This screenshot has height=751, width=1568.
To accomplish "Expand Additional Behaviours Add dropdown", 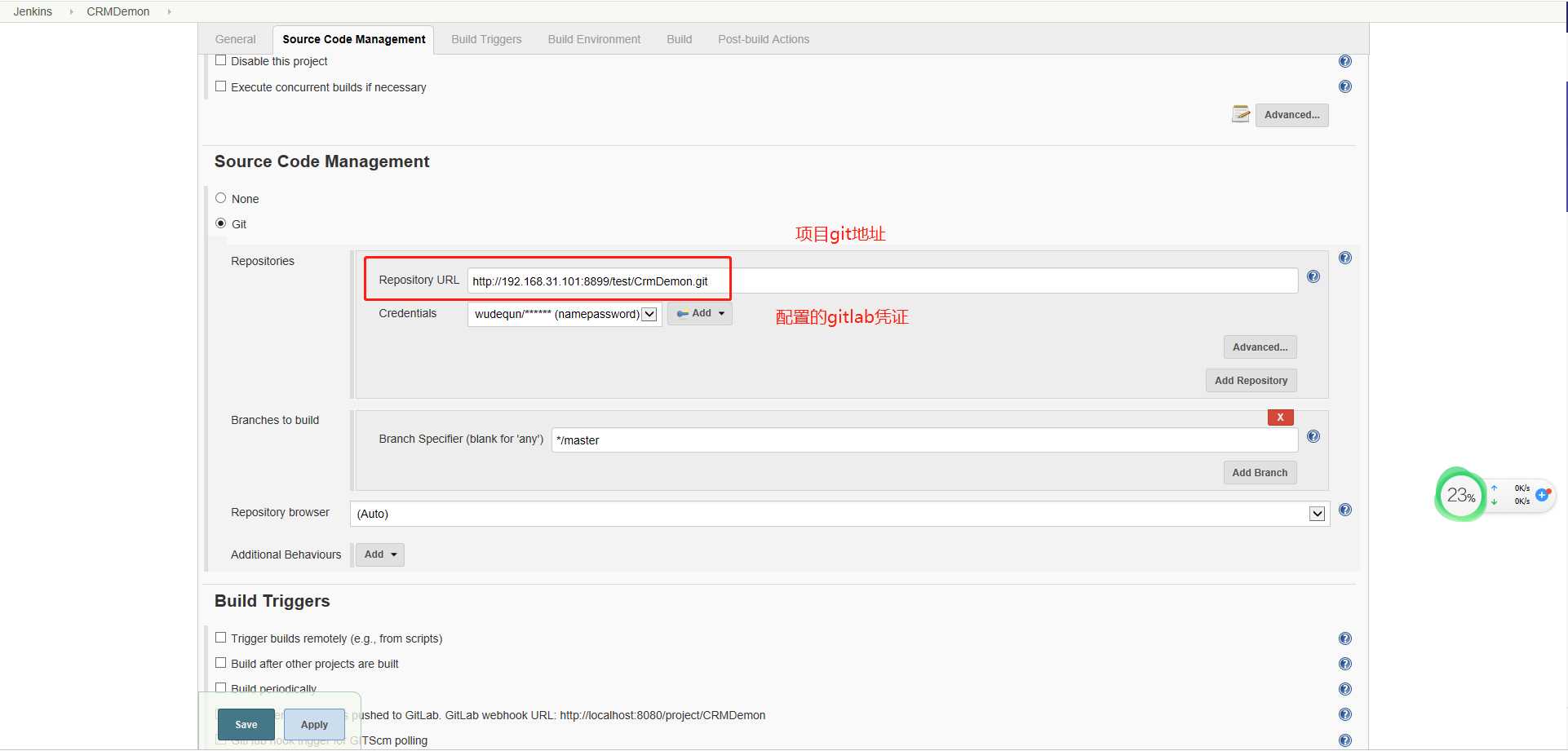I will [x=380, y=554].
